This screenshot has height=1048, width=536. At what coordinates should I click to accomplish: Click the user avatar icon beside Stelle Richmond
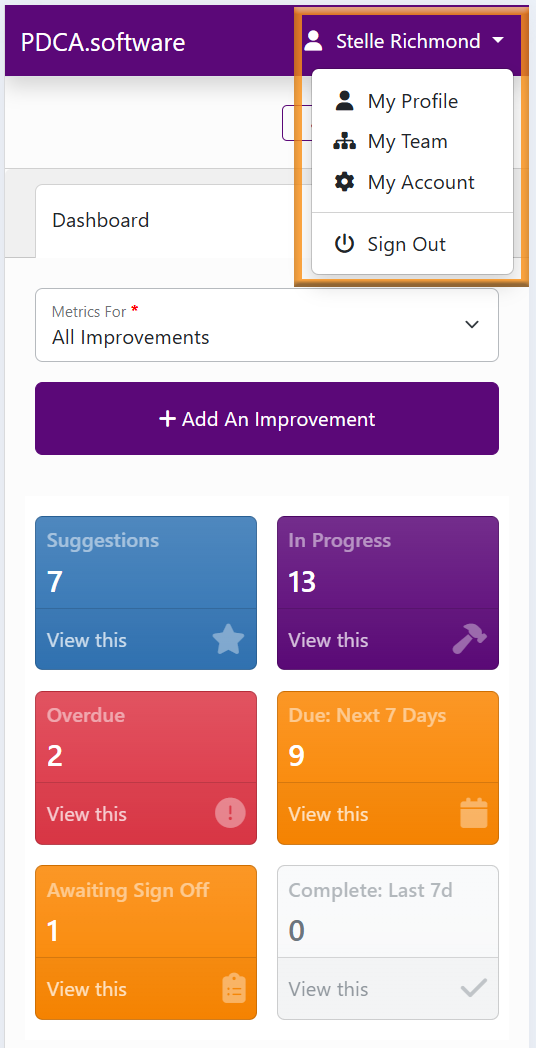[x=313, y=41]
